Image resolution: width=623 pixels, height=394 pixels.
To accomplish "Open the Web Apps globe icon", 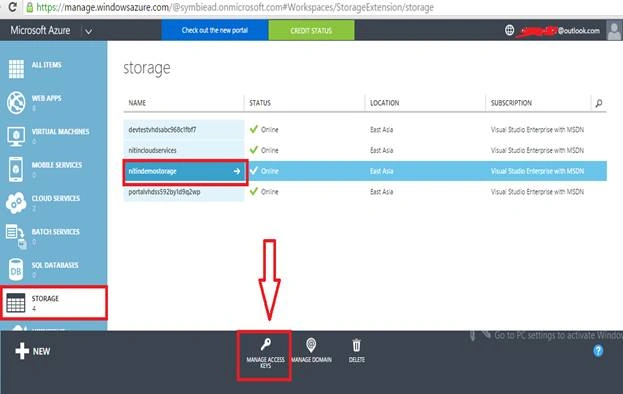I will pos(16,102).
